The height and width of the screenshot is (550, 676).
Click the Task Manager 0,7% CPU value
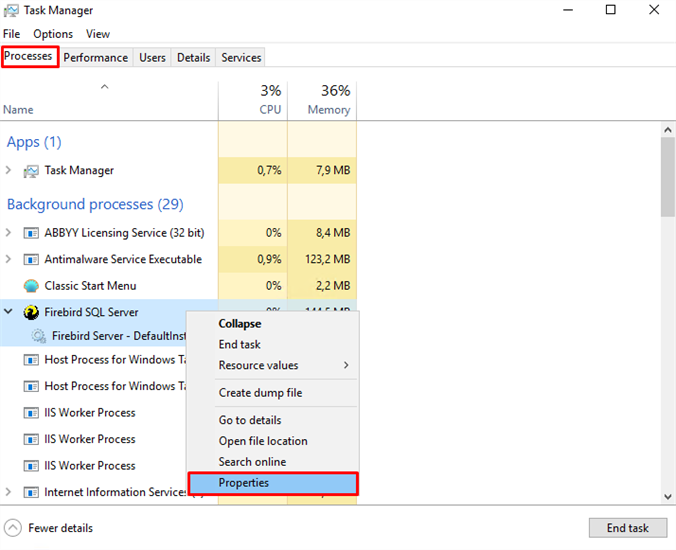click(x=269, y=170)
